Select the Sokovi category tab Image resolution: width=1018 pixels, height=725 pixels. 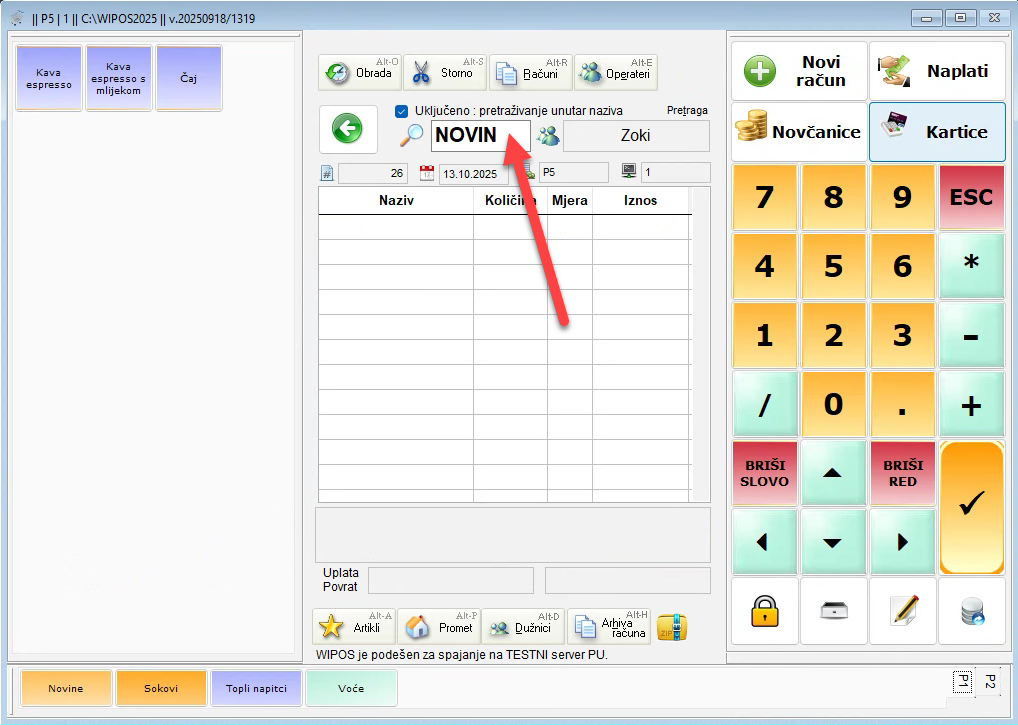tap(161, 688)
